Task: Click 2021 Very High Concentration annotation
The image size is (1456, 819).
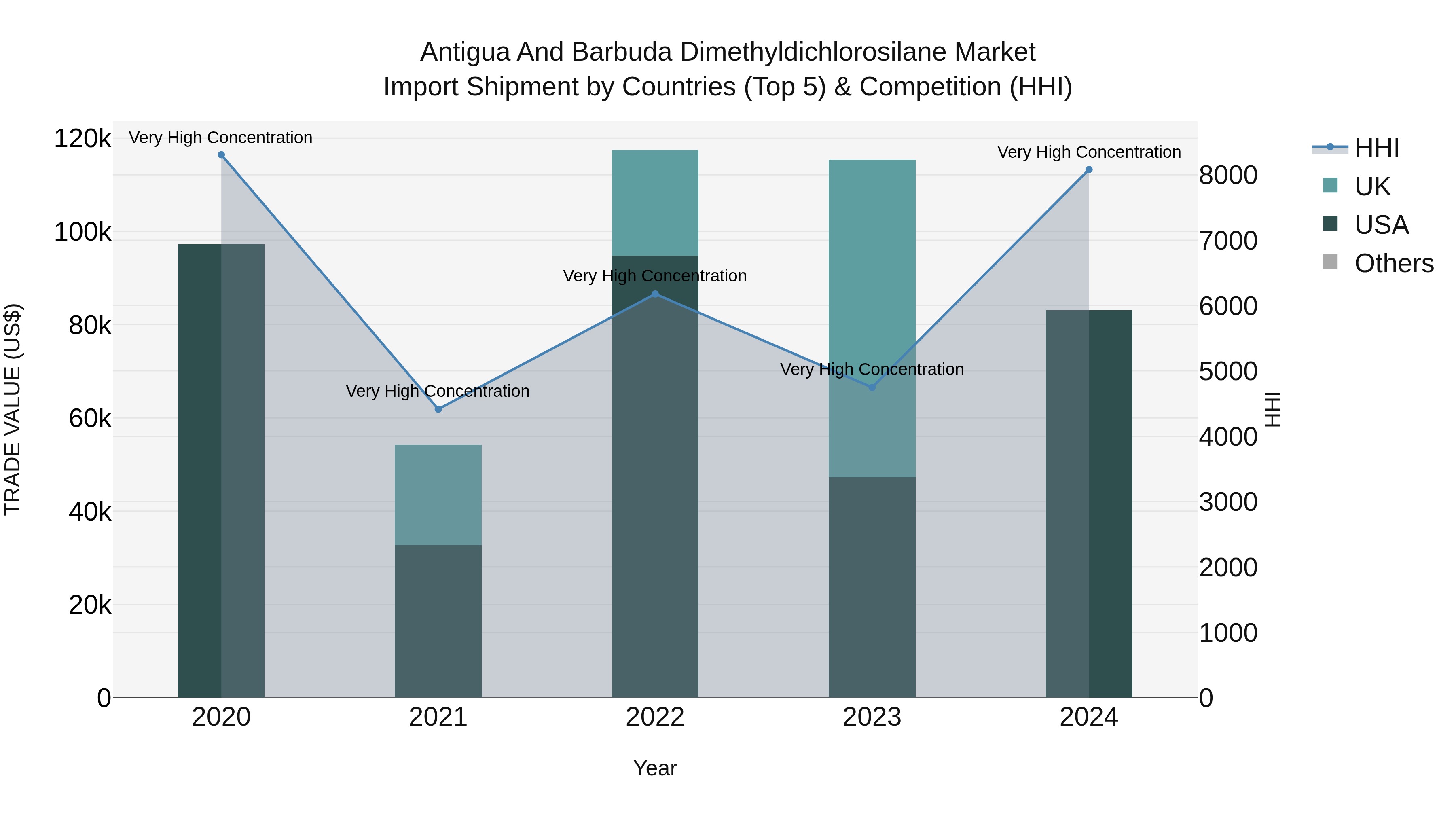Action: click(438, 391)
